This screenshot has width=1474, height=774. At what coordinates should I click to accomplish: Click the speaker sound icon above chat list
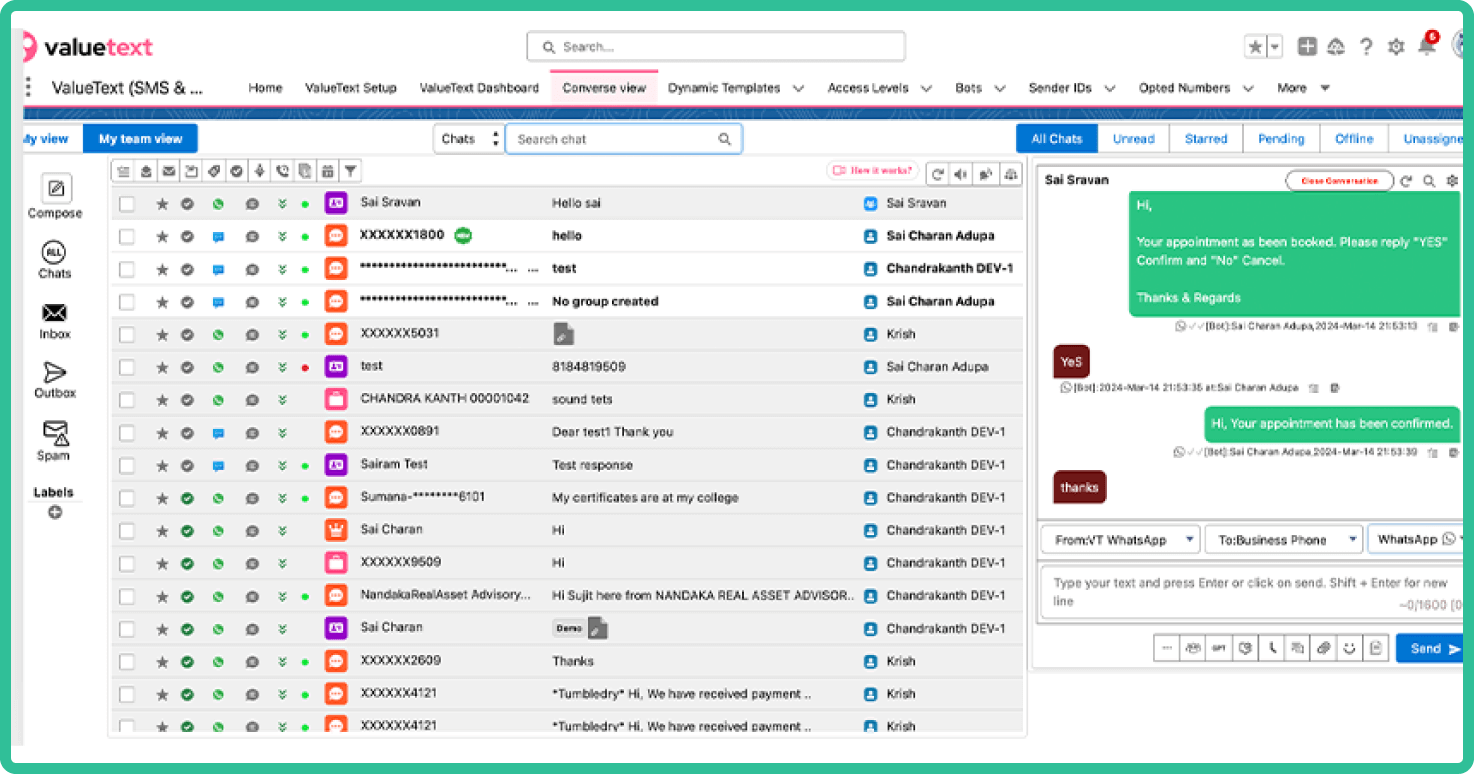tap(961, 173)
